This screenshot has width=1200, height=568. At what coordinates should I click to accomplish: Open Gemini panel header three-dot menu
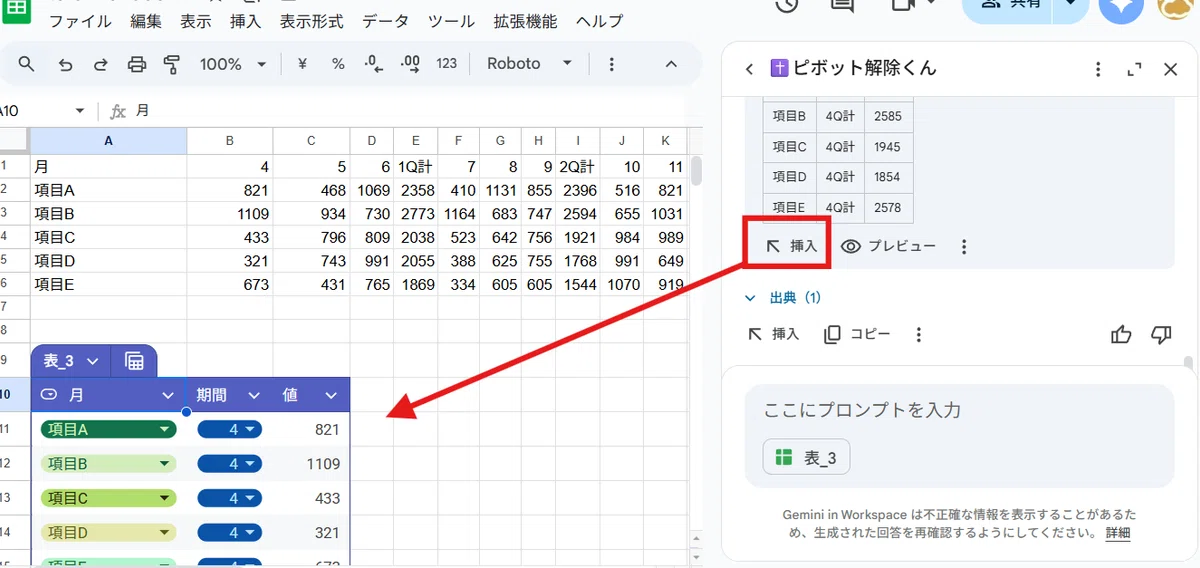(x=1098, y=69)
